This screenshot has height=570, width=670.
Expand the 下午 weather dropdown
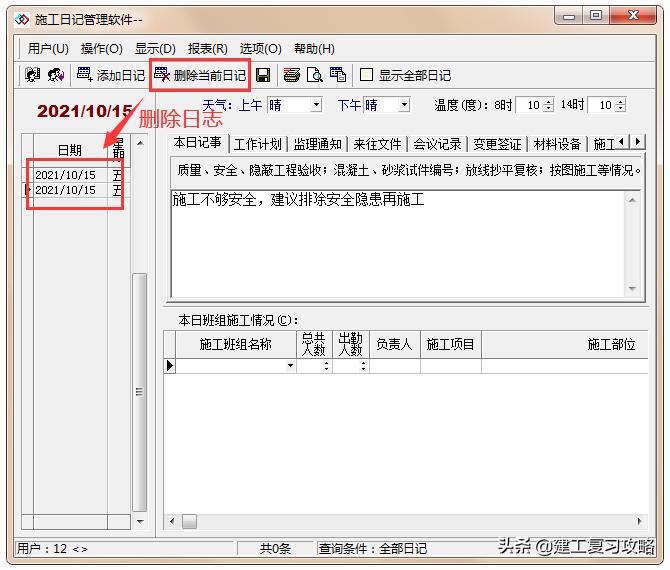(x=404, y=104)
